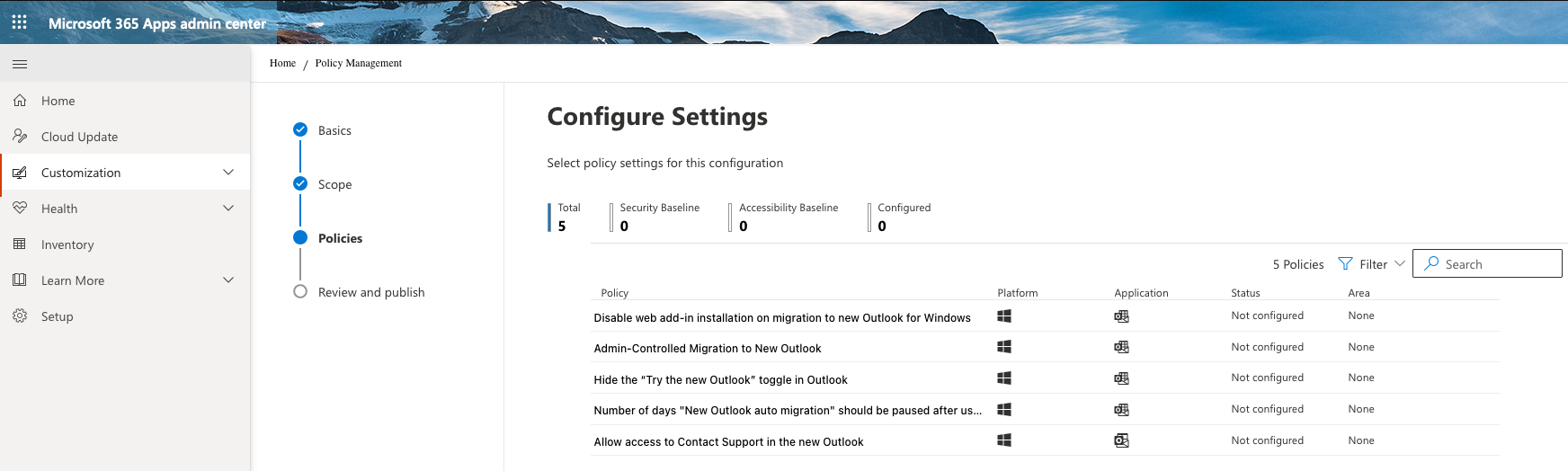Open Admin-Controlled Migration to New Outlook policy

[x=708, y=349]
